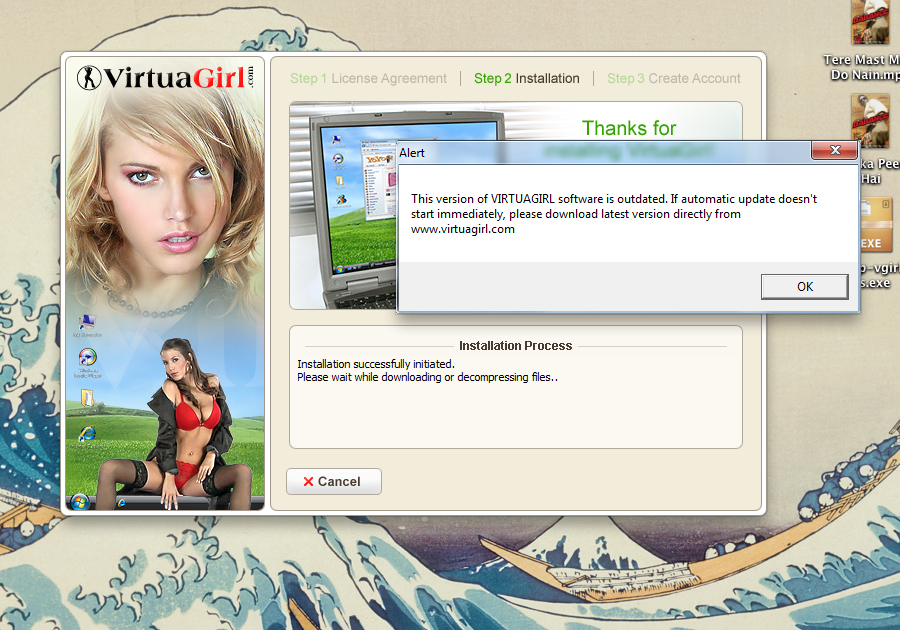Click the www.virtuagirl.com address in the alert
Image resolution: width=900 pixels, height=630 pixels.
[463, 230]
